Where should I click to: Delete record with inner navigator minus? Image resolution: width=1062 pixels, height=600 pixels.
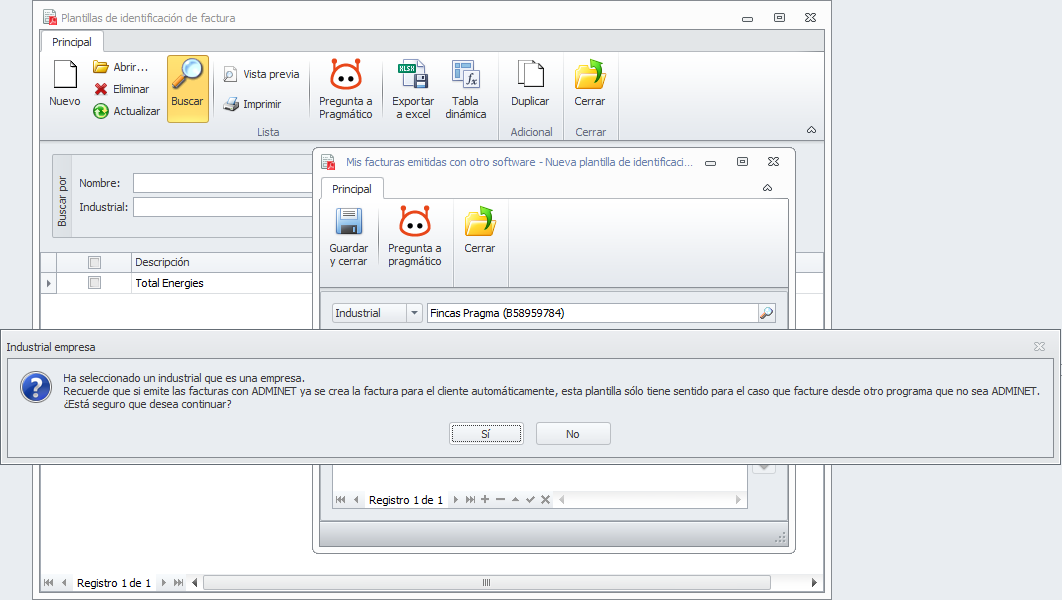(x=501, y=500)
